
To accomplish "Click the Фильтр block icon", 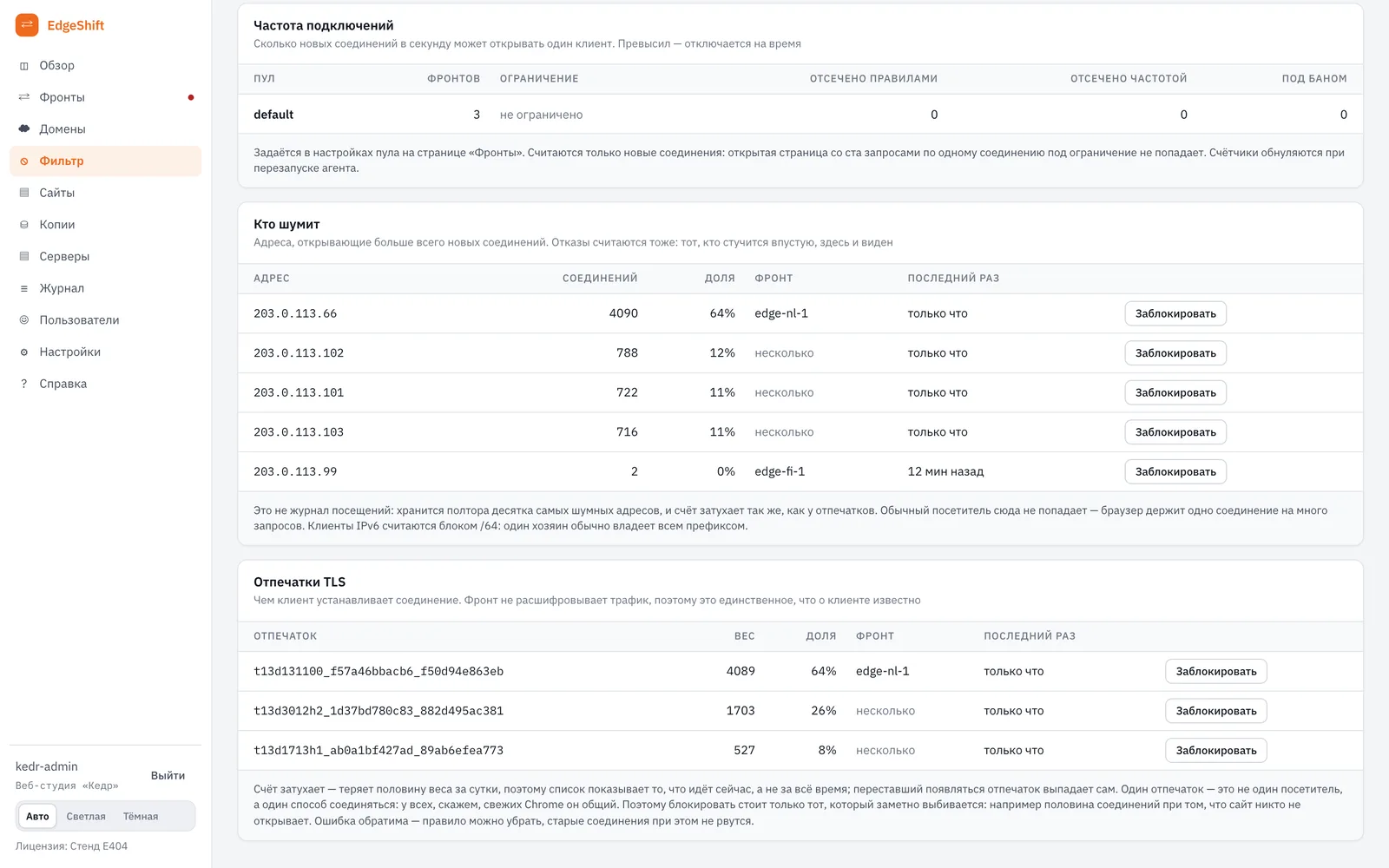I will [x=24, y=161].
